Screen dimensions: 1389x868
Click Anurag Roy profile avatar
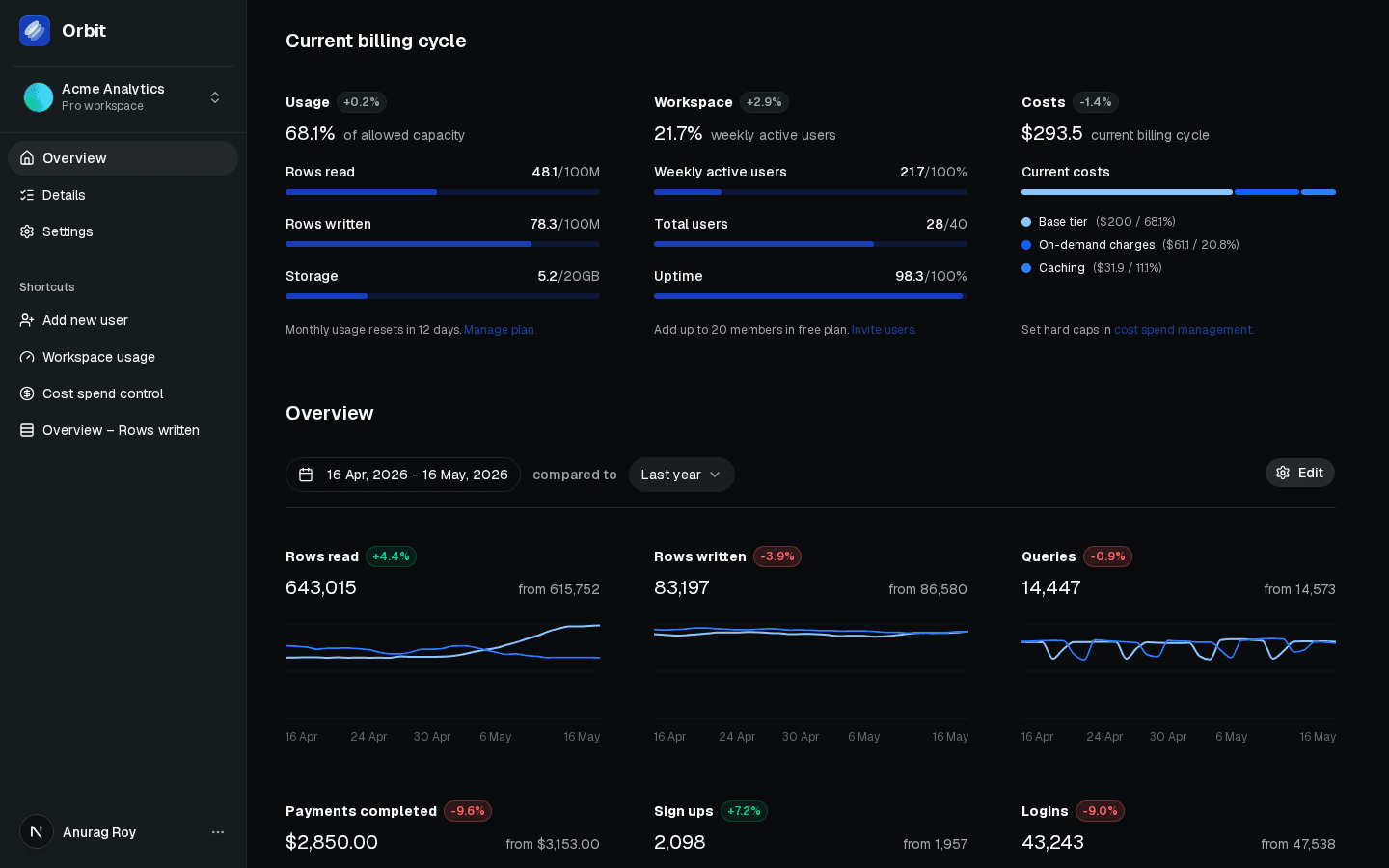(x=37, y=831)
